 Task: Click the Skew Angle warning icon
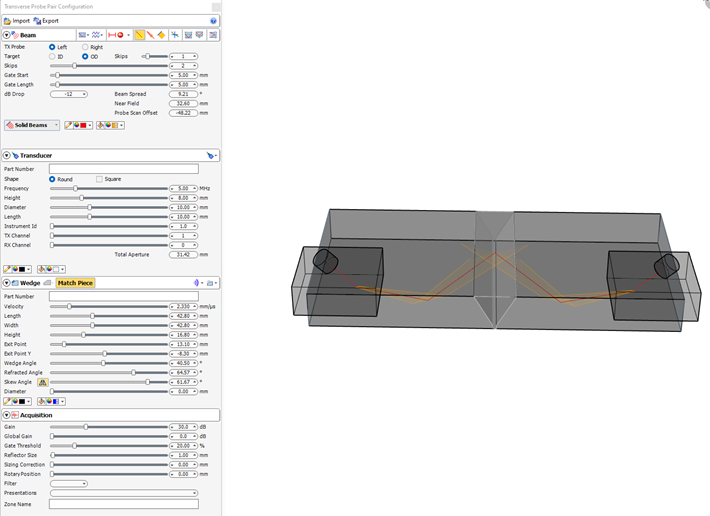coord(43,382)
